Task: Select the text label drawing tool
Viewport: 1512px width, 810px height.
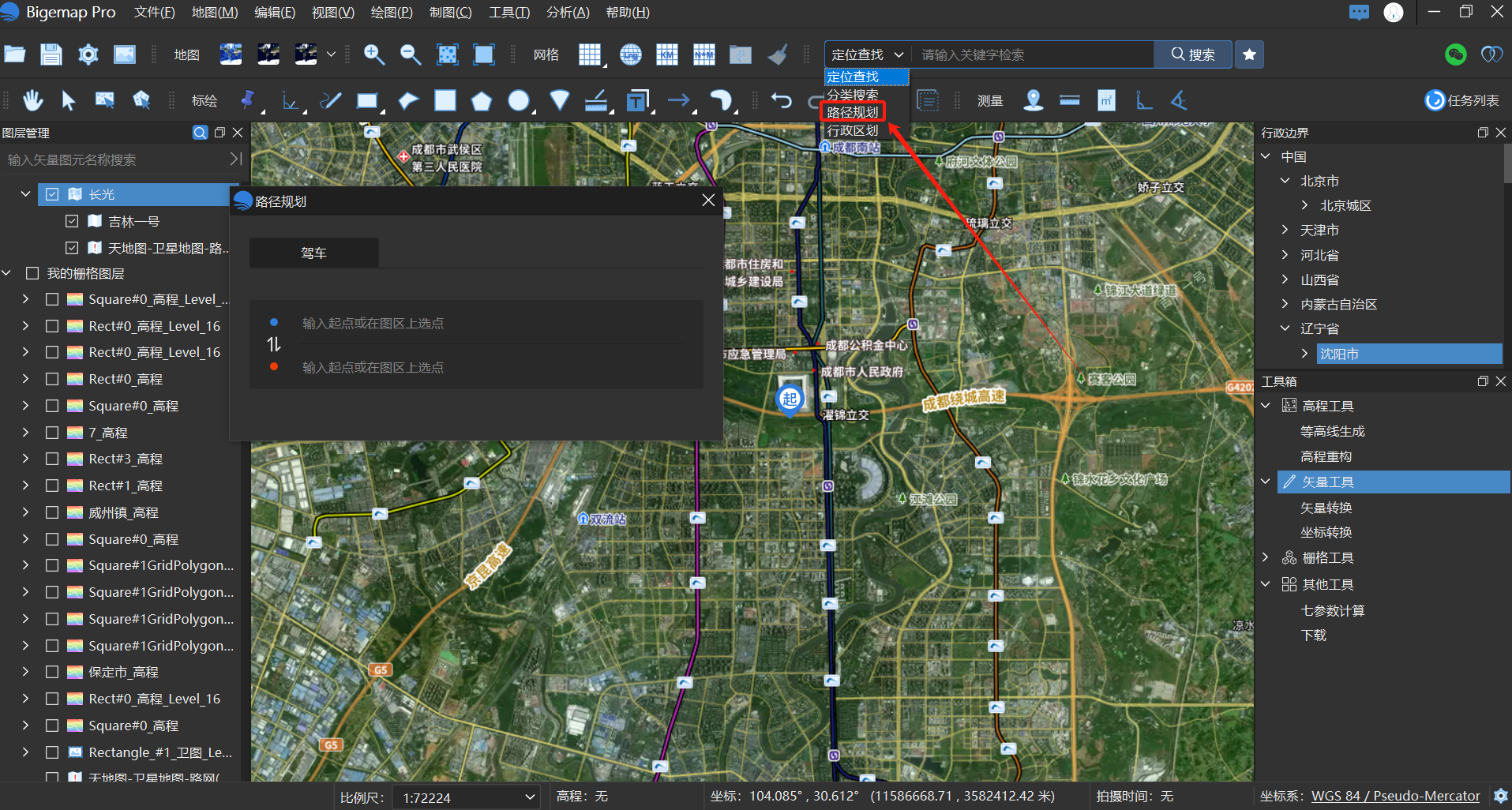Action: (636, 100)
